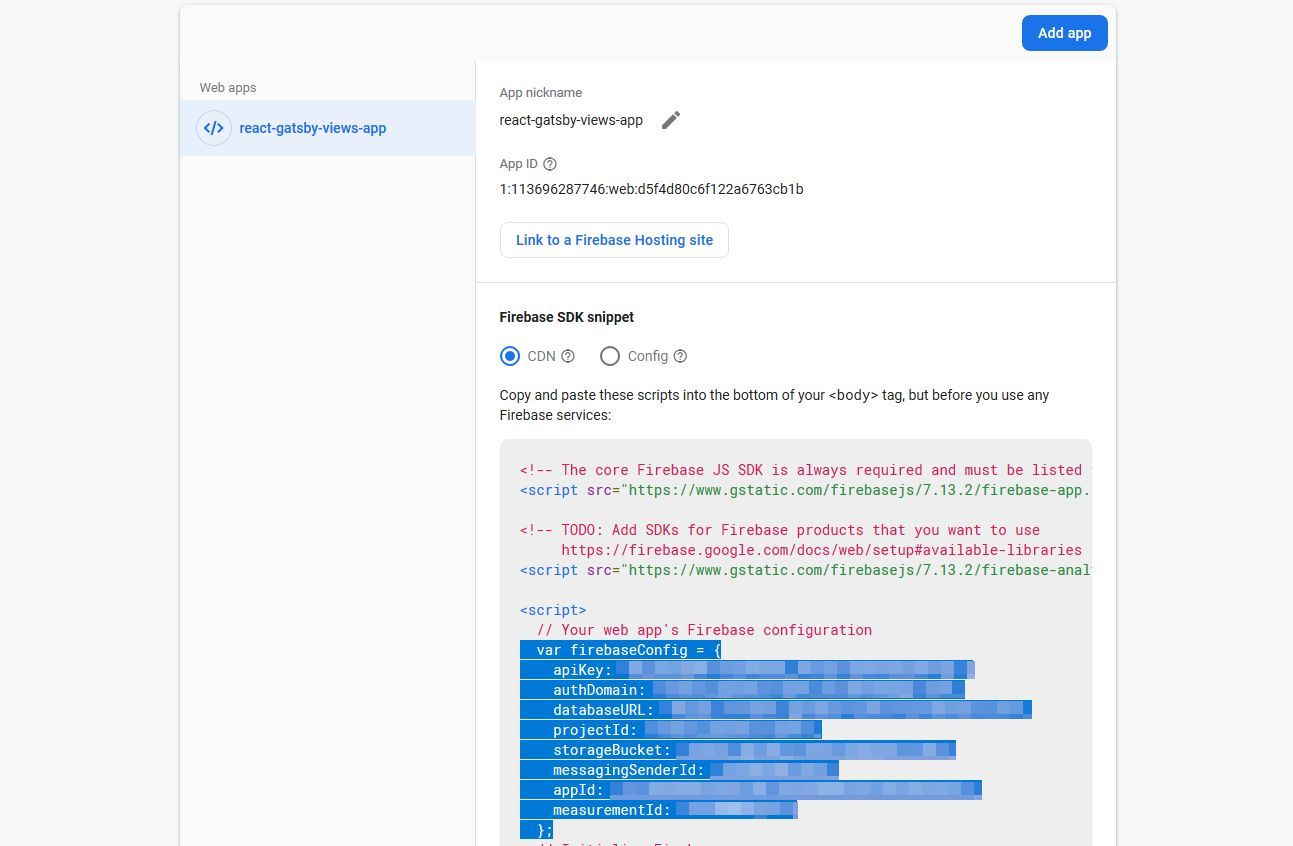Click the databaseURL line in code

tap(602, 710)
